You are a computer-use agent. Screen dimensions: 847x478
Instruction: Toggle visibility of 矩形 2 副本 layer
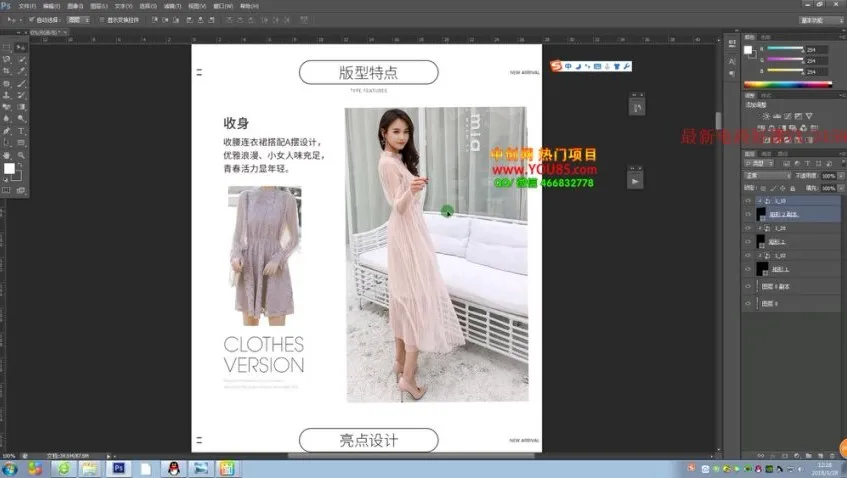[748, 214]
